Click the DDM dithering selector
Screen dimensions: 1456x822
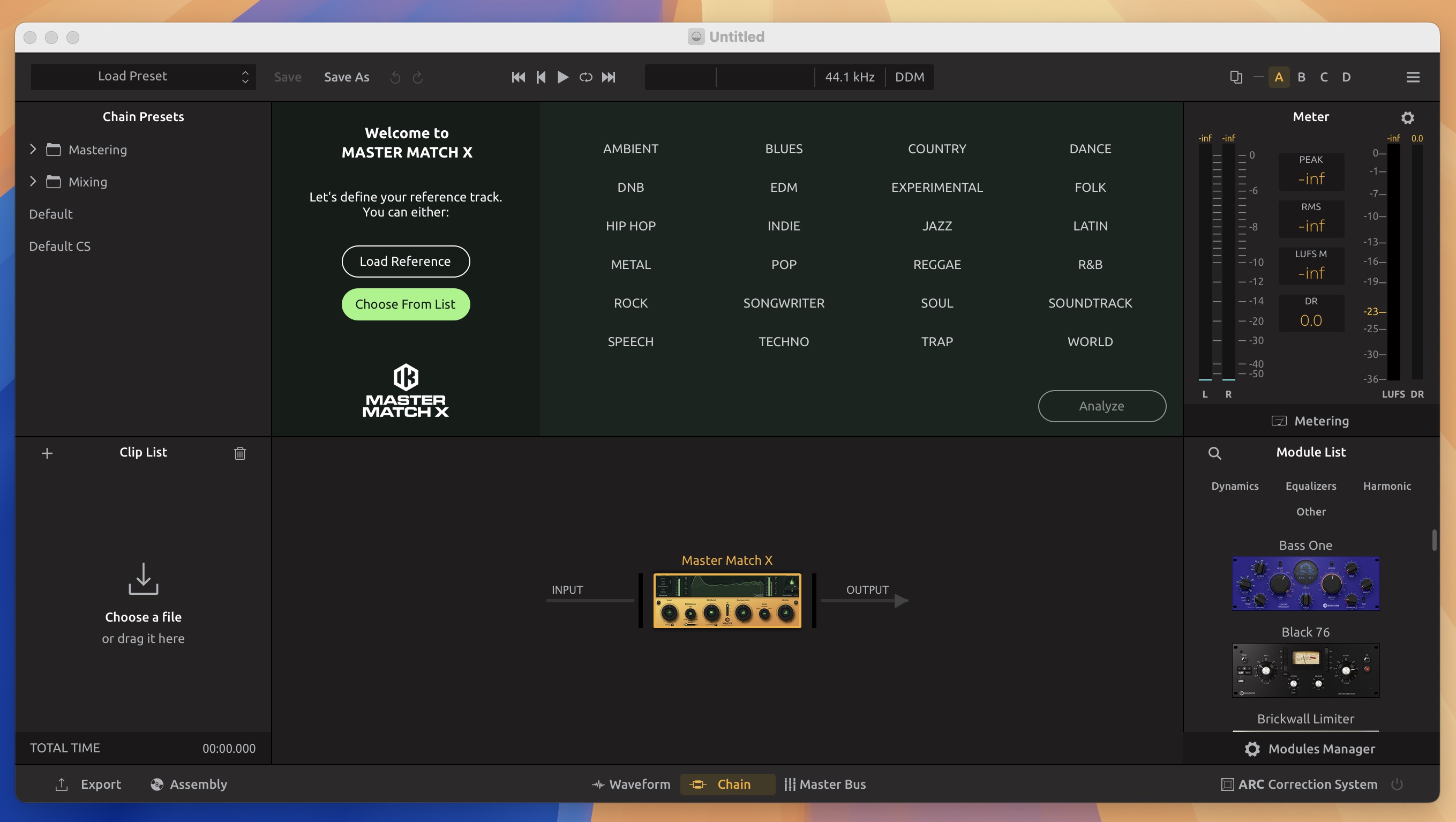pyautogui.click(x=909, y=77)
